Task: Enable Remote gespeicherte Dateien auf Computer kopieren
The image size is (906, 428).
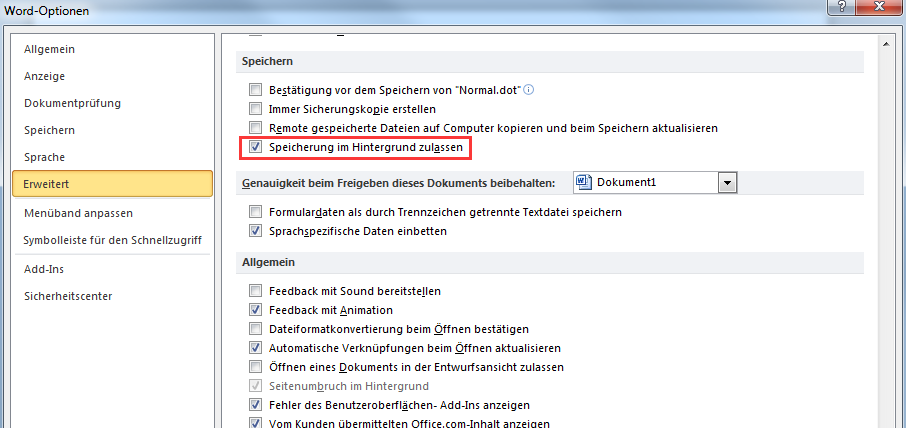Action: tap(255, 128)
